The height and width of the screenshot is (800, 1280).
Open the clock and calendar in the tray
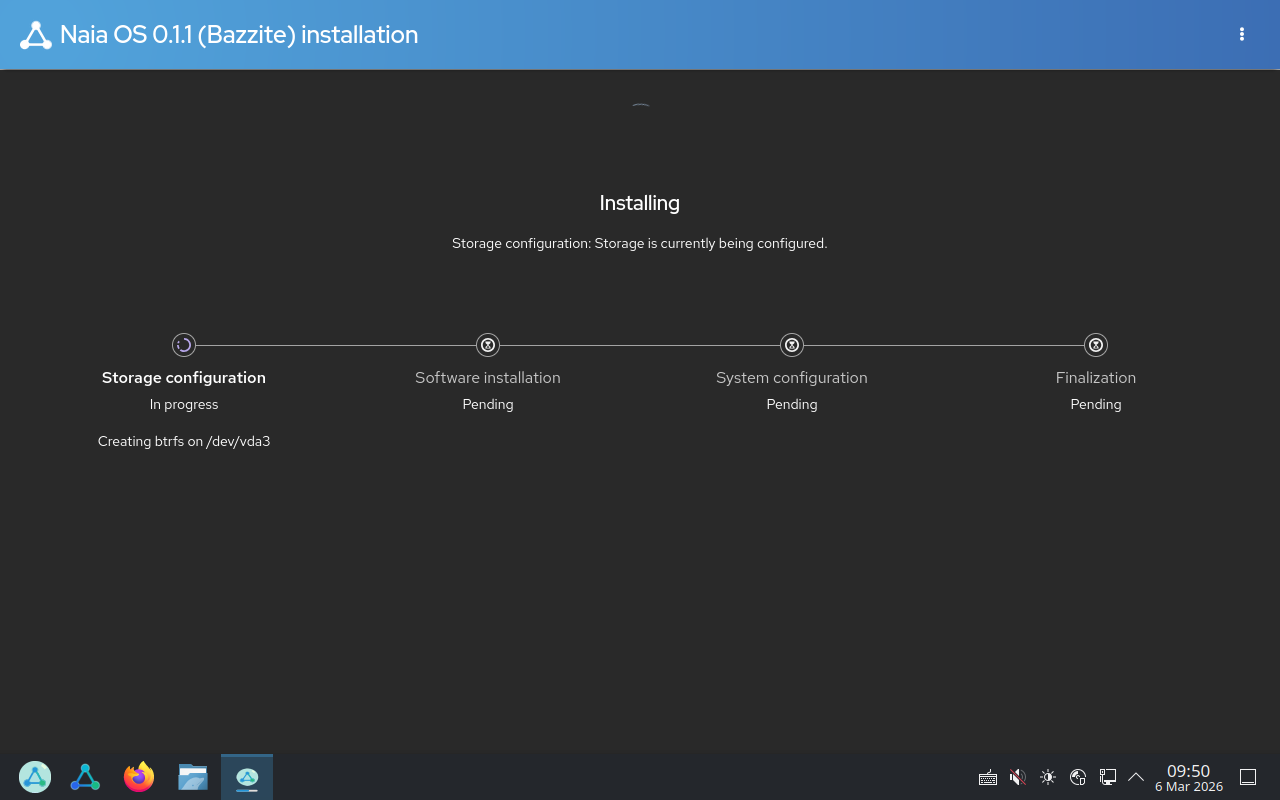coord(1188,777)
